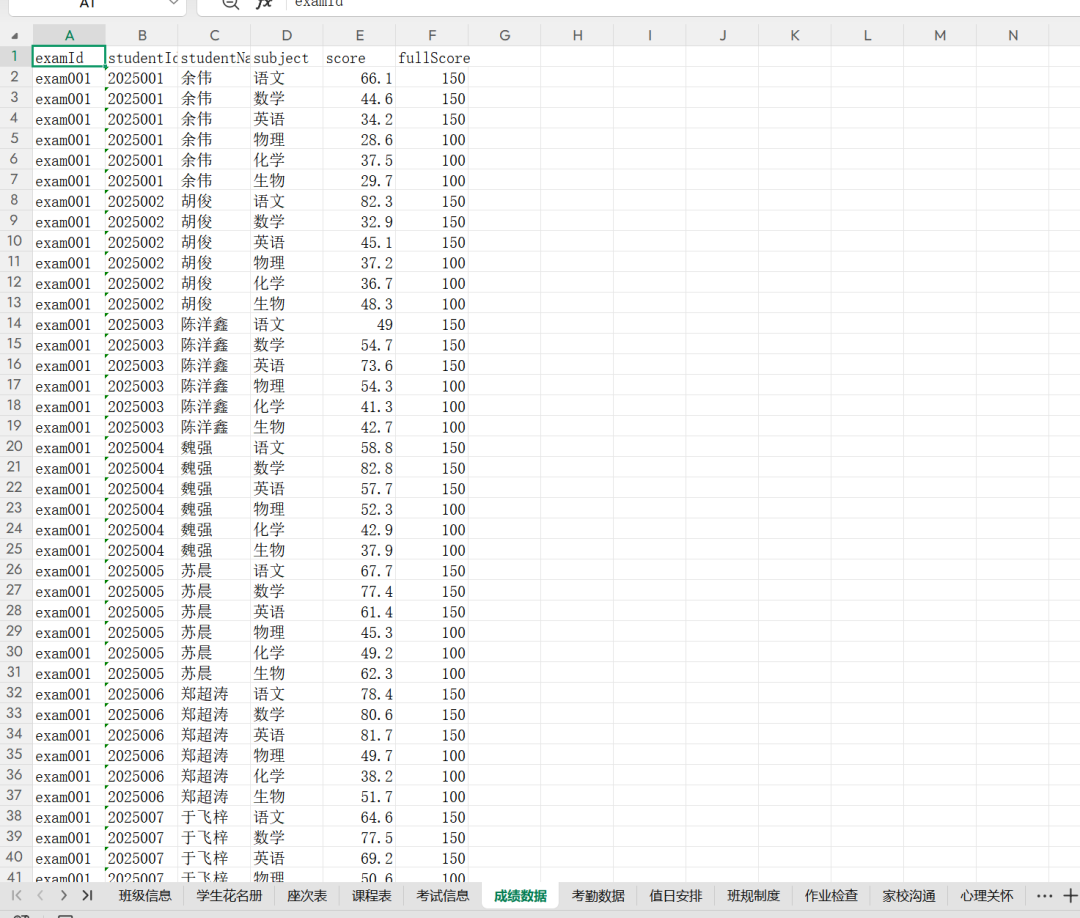Switch to the 考勤数据 sheet tab
Viewport: 1080px width, 918px height.
599,896
